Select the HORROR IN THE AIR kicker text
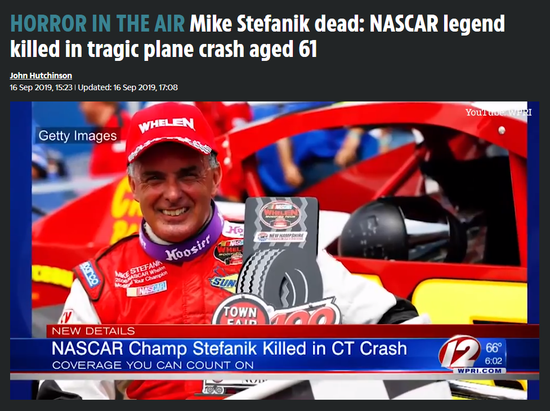 coord(98,23)
